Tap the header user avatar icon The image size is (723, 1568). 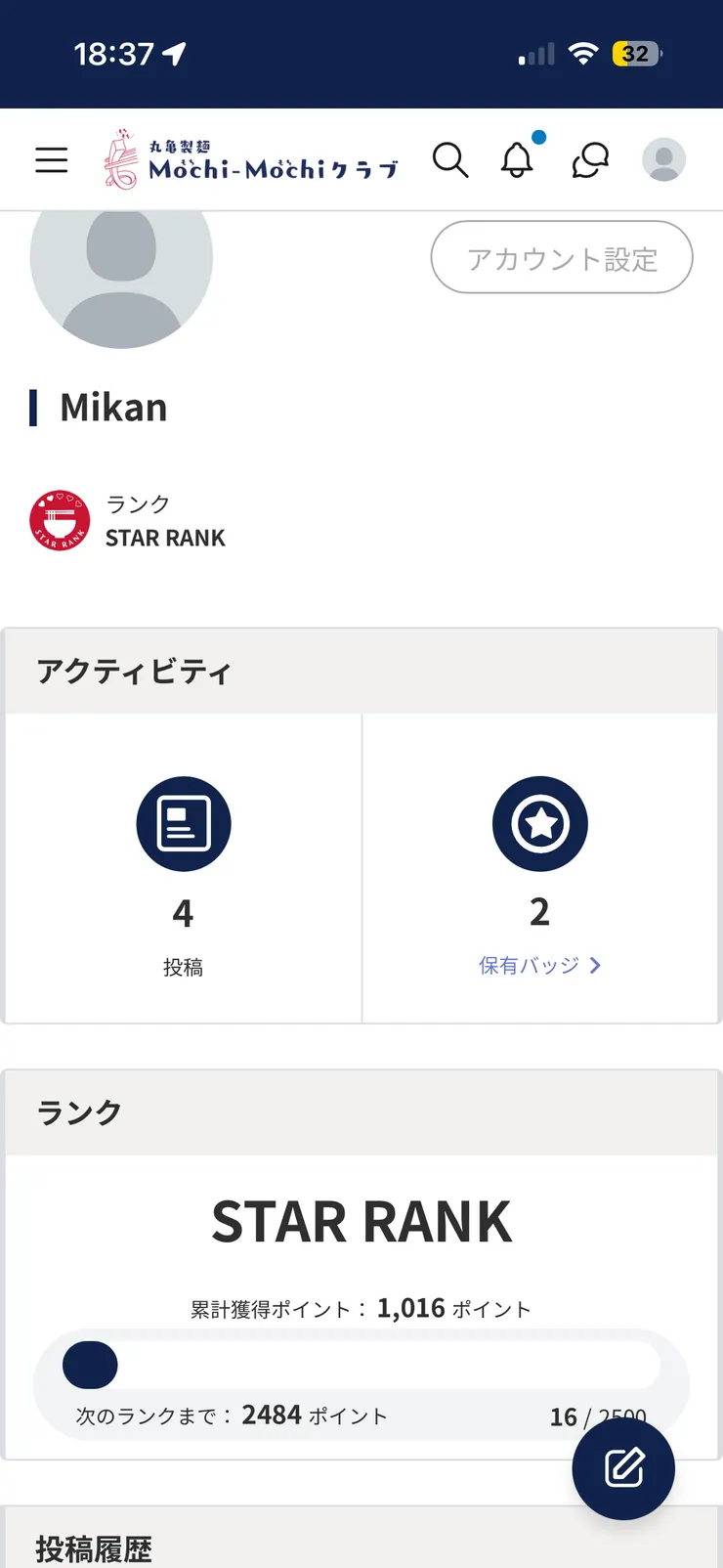click(663, 159)
